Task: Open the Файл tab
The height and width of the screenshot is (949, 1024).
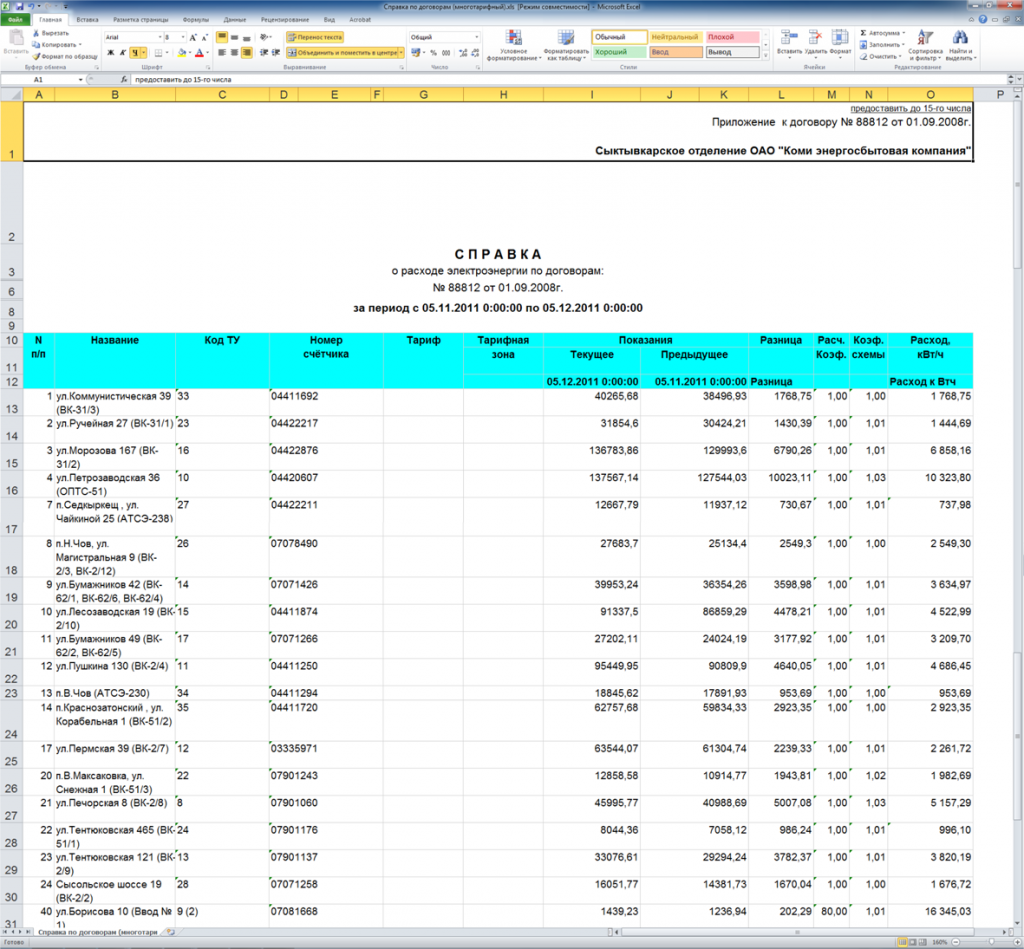Action: coord(15,20)
